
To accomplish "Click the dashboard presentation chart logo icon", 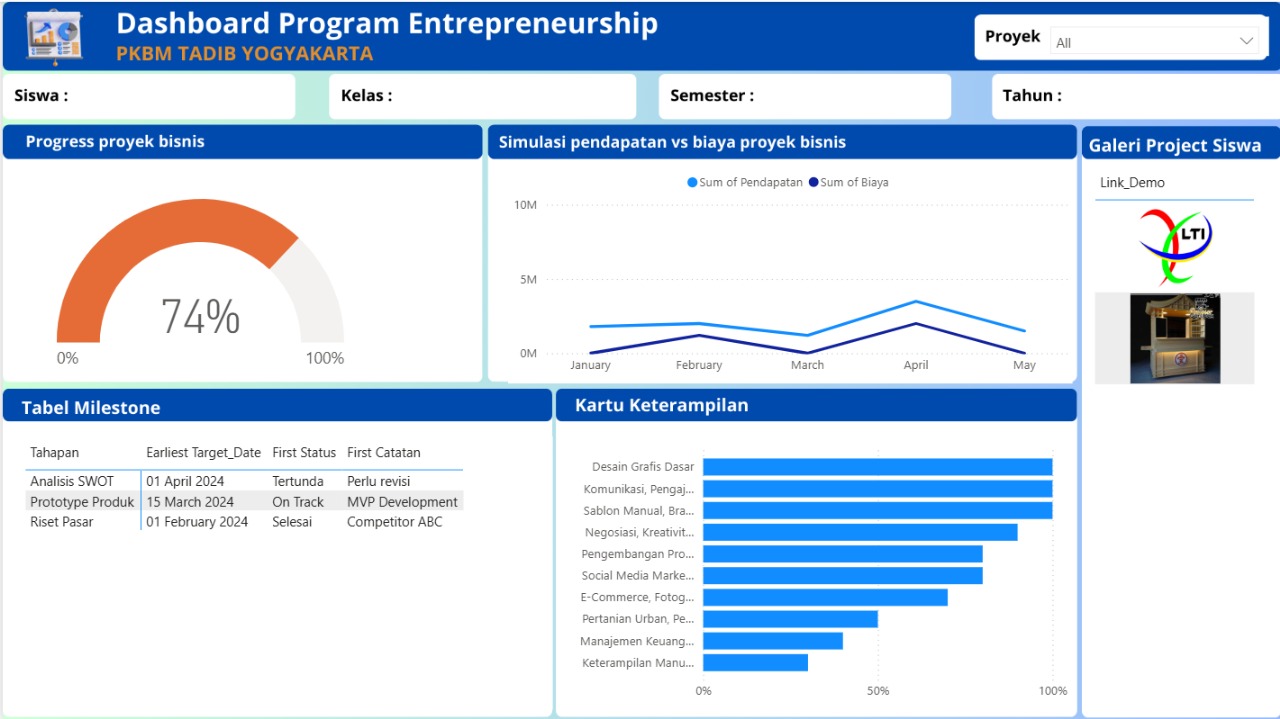I will coord(52,33).
